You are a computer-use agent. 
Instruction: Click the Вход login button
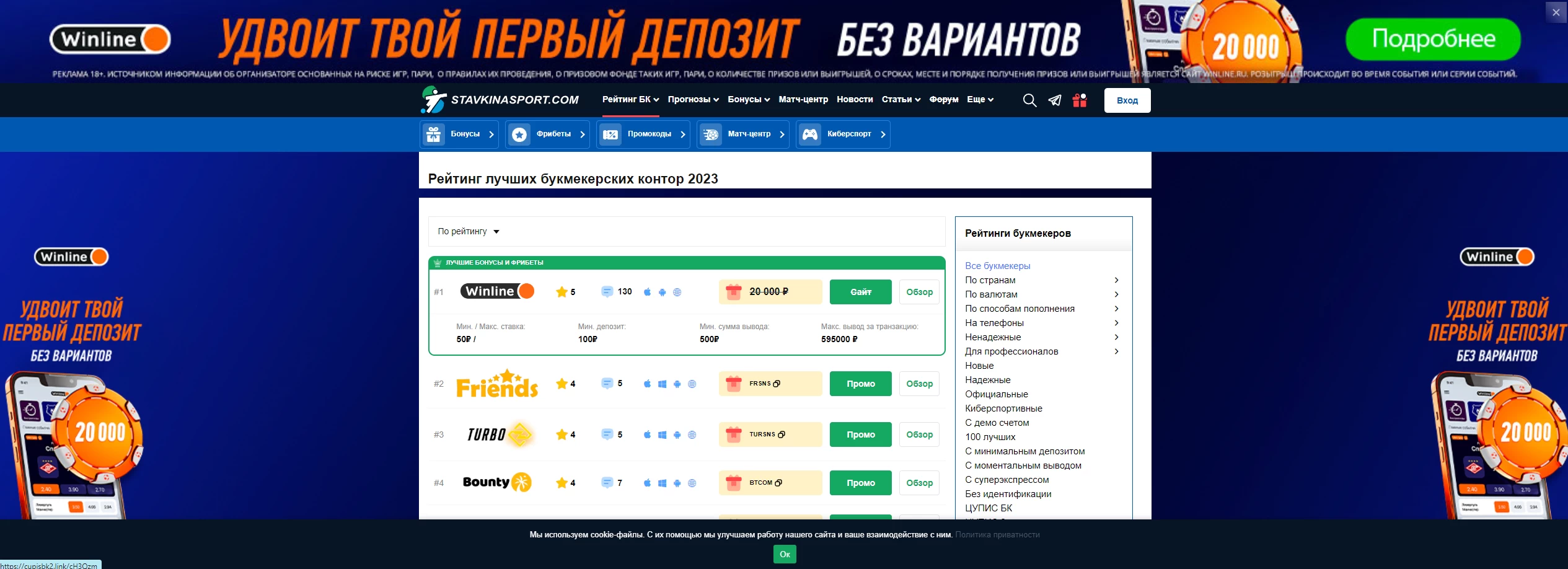[x=1127, y=100]
